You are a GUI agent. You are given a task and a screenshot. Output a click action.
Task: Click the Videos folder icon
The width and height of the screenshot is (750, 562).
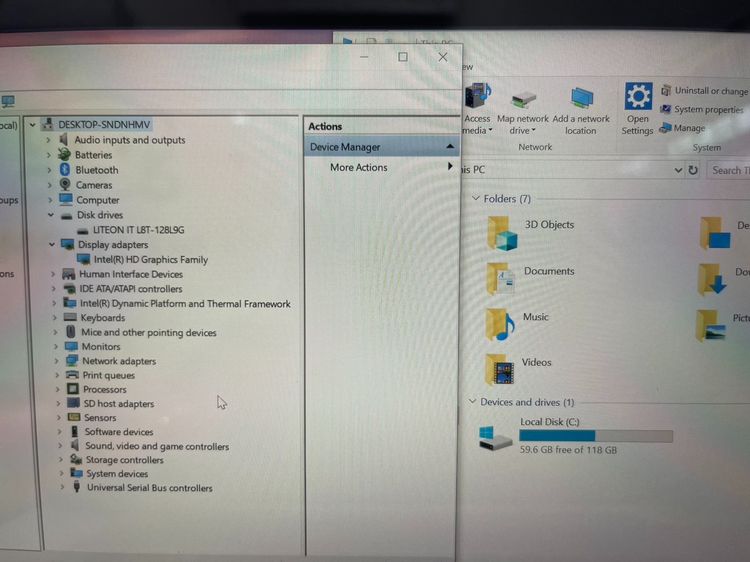coord(499,369)
